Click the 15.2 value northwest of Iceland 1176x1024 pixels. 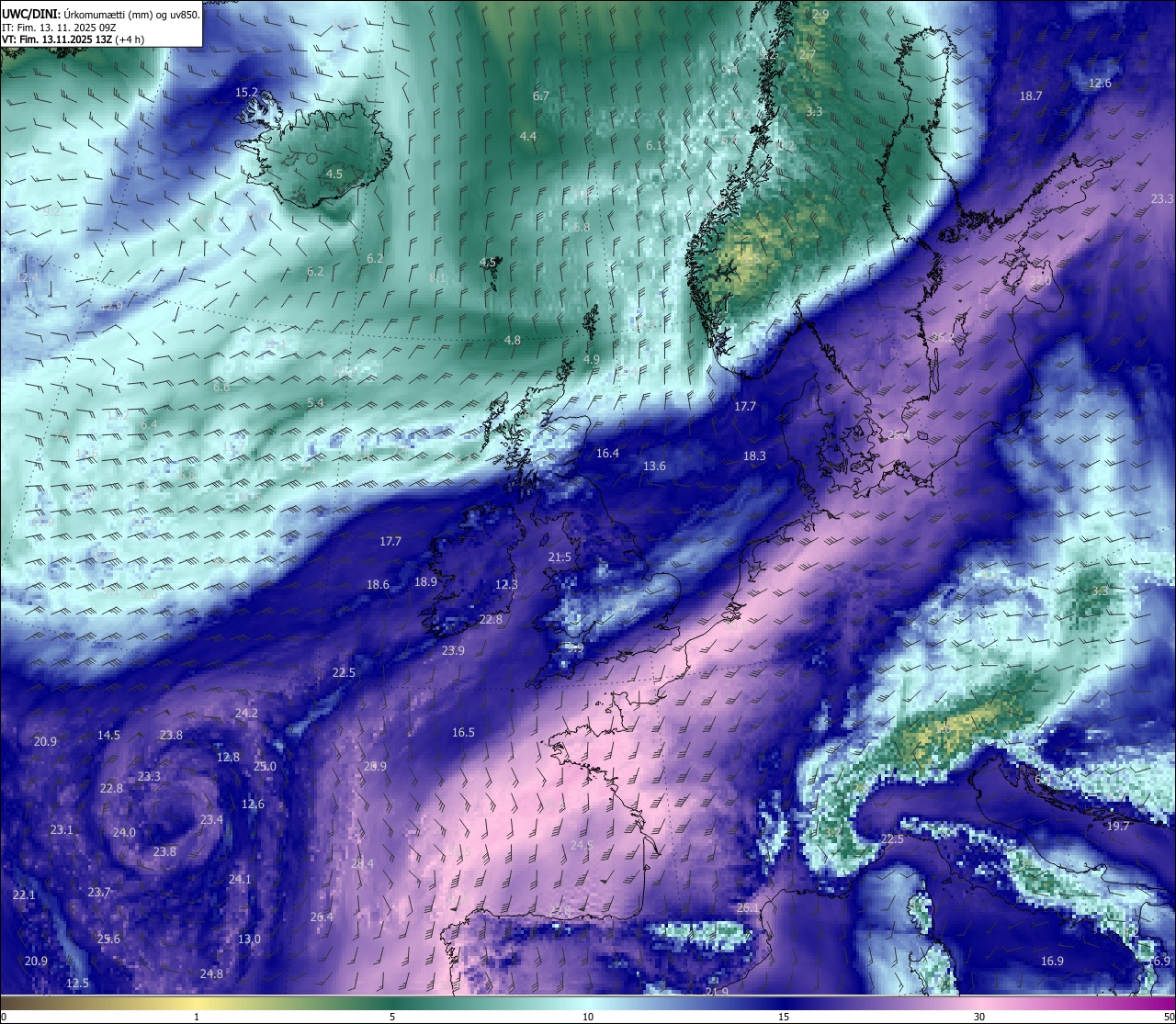(246, 93)
